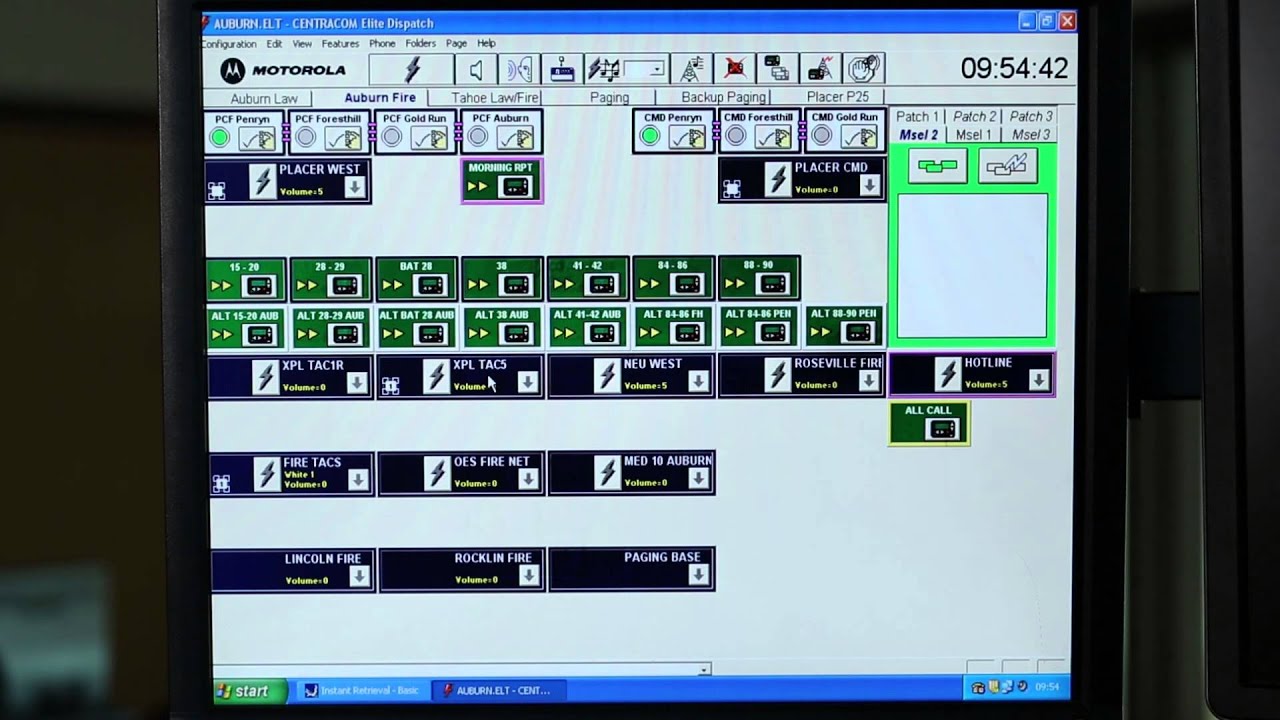
Task: Click the radio paging keypad toolbar icon
Action: tap(562, 69)
